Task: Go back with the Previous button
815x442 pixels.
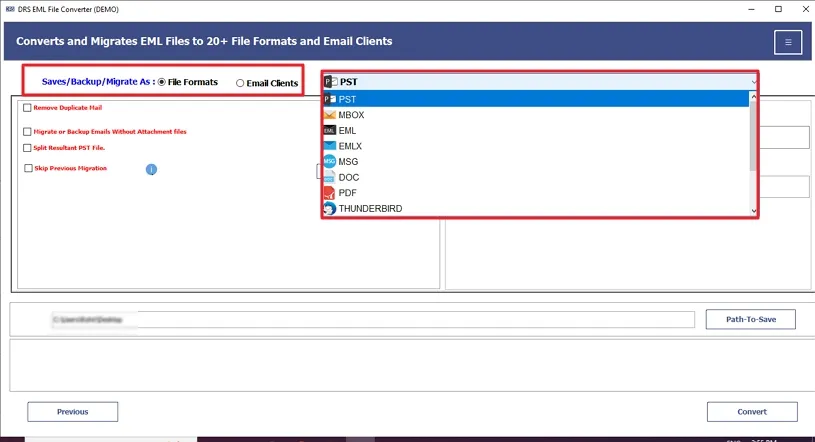Action: coord(73,412)
